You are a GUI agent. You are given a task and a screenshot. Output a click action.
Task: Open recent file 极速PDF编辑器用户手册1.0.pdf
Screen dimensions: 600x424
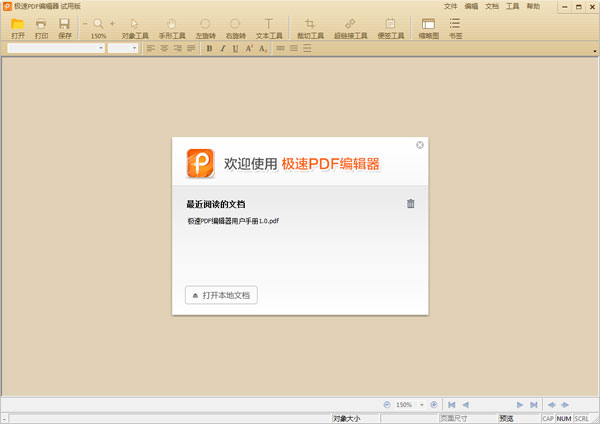tap(233, 221)
